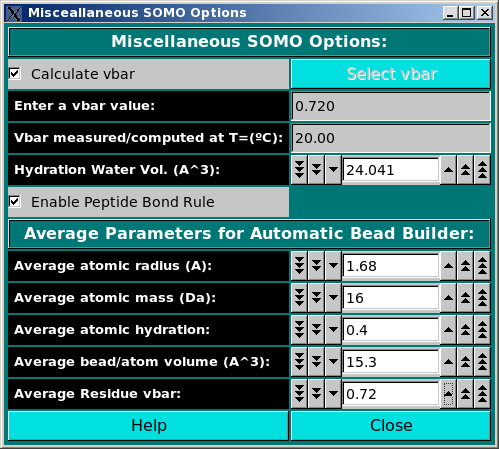Screen dimensions: 499x449
Task: Double-arrow decrease Average Residue vbar
Action: point(316,394)
